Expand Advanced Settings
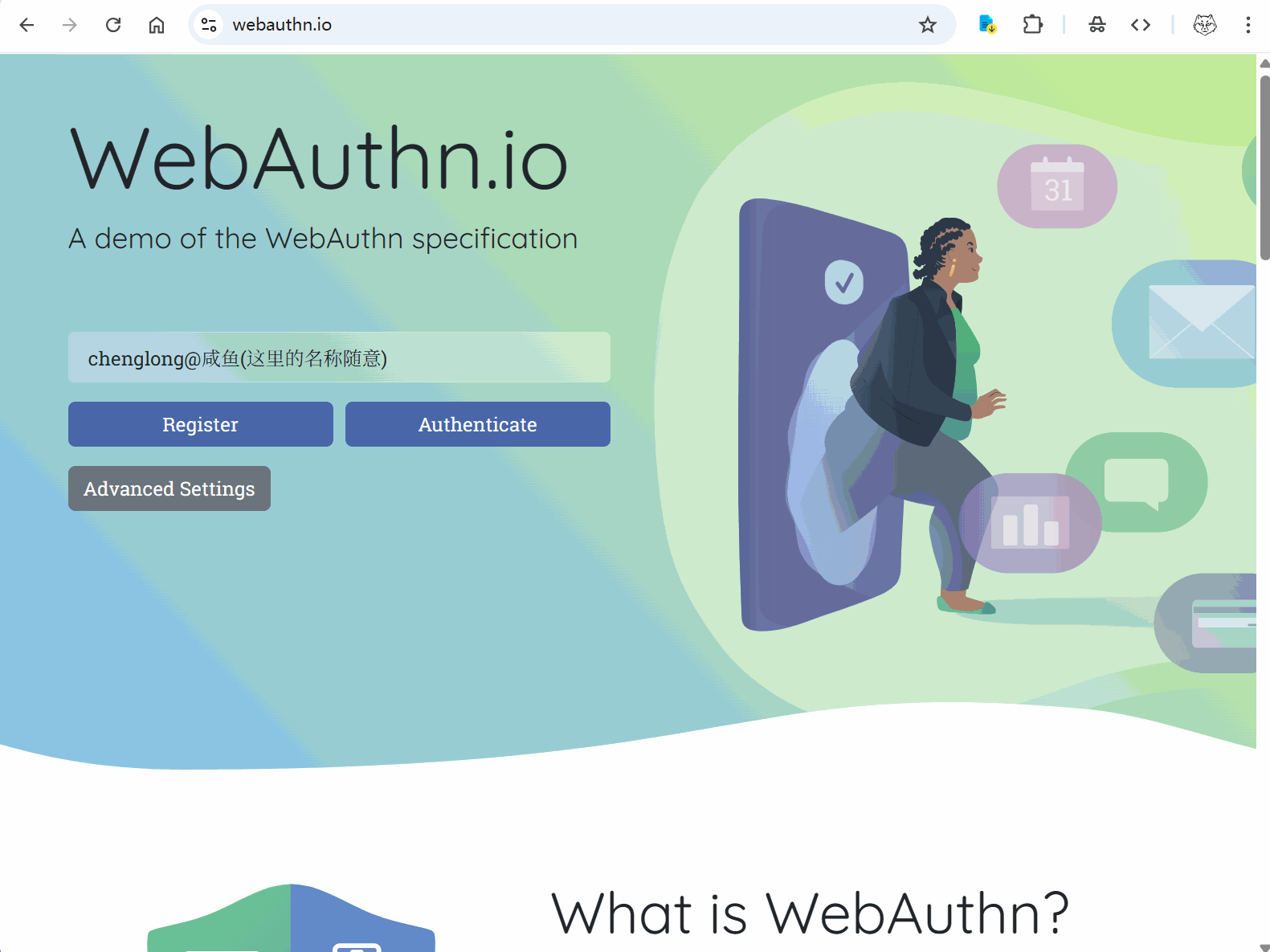The width and height of the screenshot is (1270, 952). pos(169,488)
